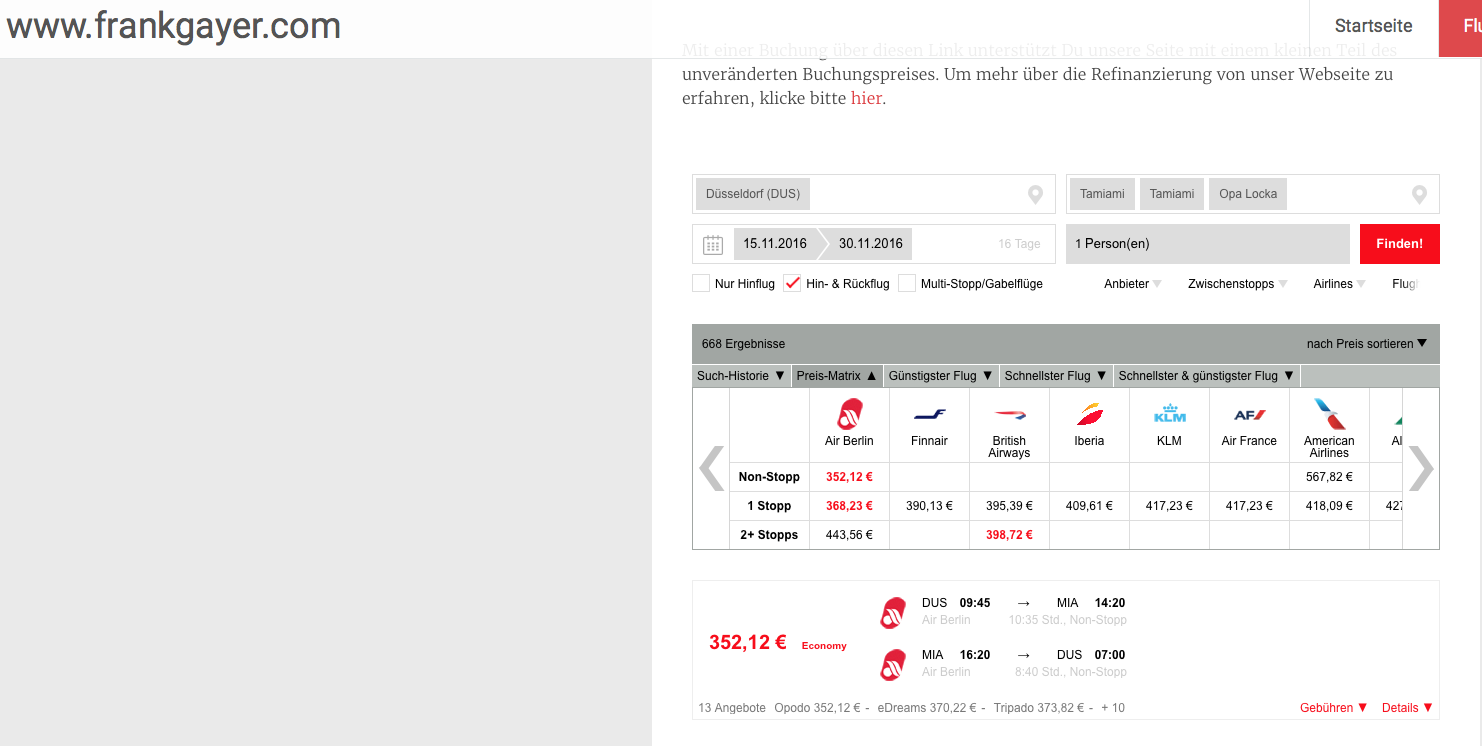Click the location pin icon in destination field

coord(1419,194)
